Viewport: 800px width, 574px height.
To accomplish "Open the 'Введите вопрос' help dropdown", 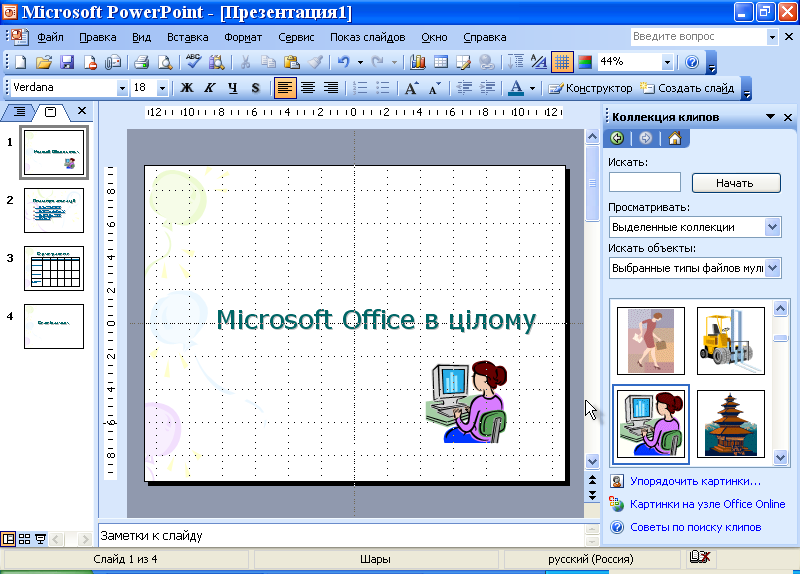I will pyautogui.click(x=772, y=37).
